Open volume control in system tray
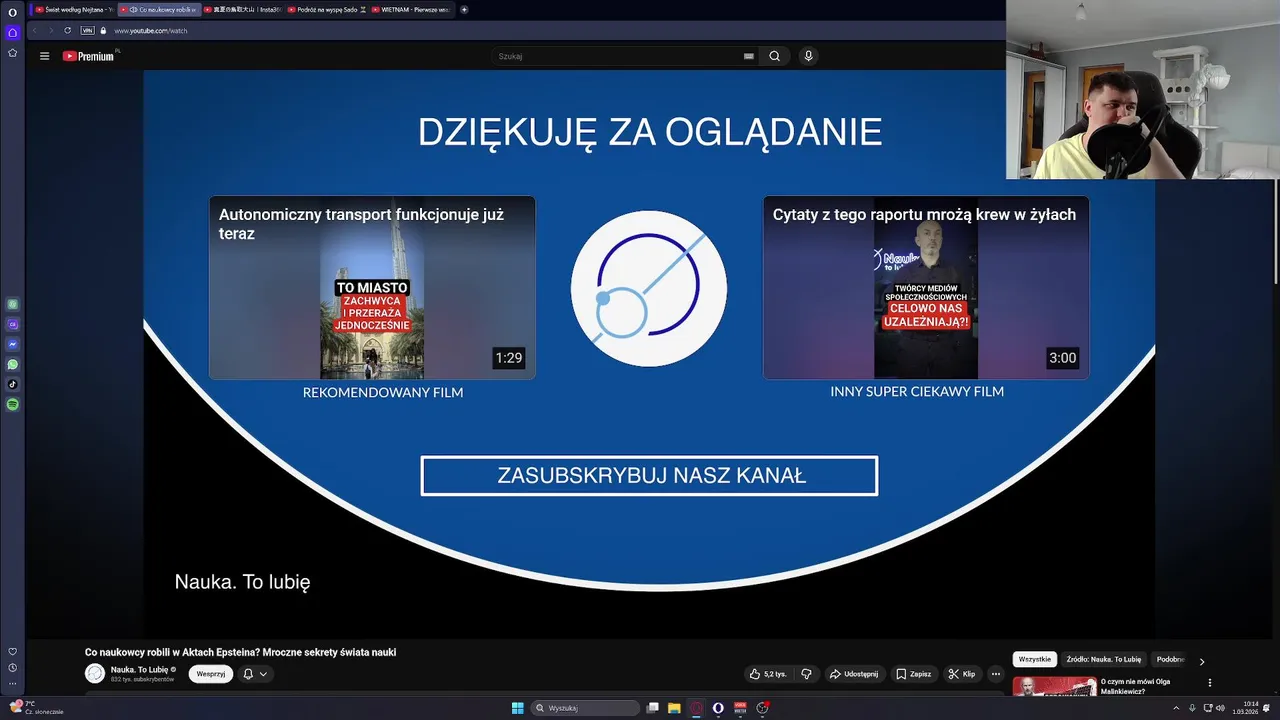1280x720 pixels. click(1222, 708)
